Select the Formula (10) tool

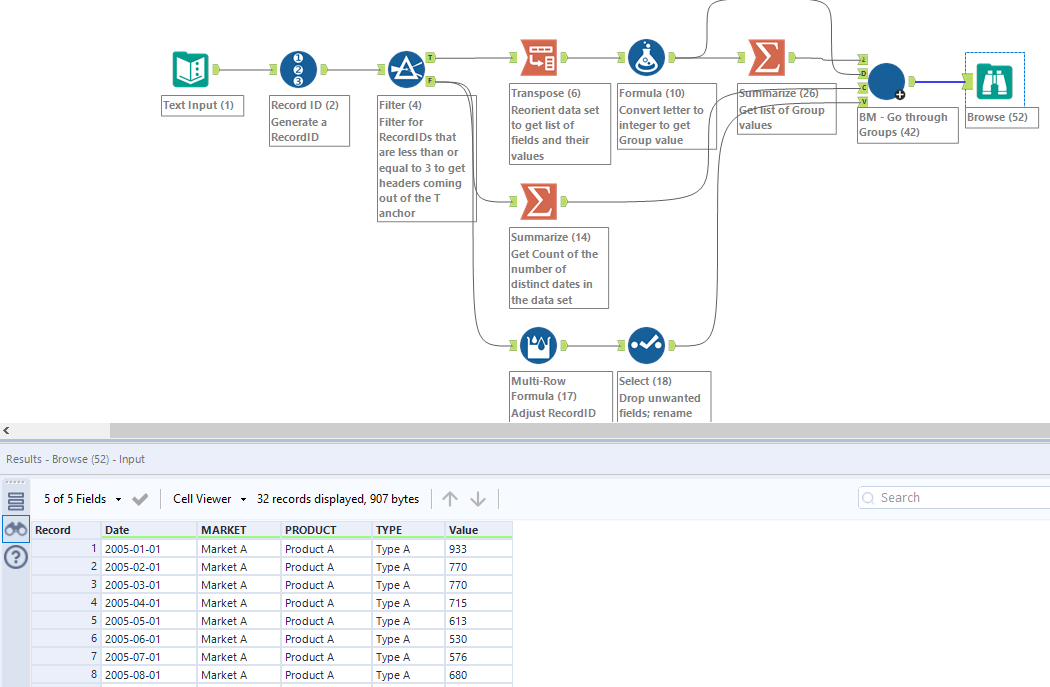646,57
